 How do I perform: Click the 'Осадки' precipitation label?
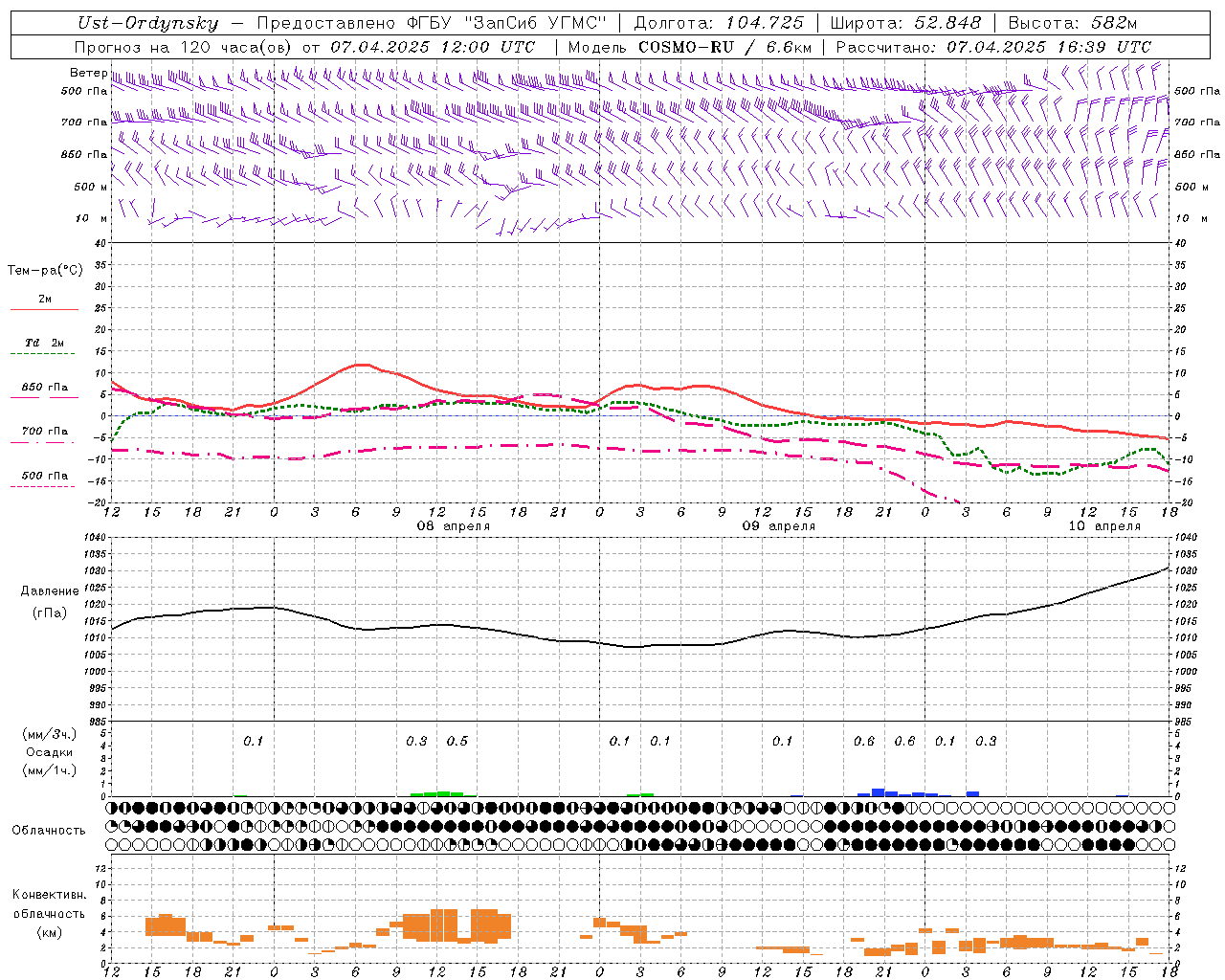(49, 752)
